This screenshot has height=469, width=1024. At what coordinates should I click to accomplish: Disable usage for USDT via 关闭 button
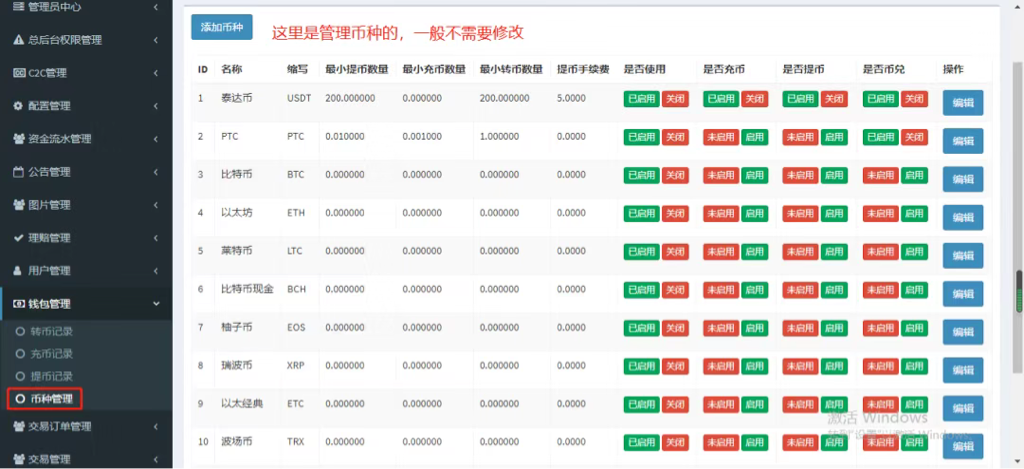click(x=675, y=99)
